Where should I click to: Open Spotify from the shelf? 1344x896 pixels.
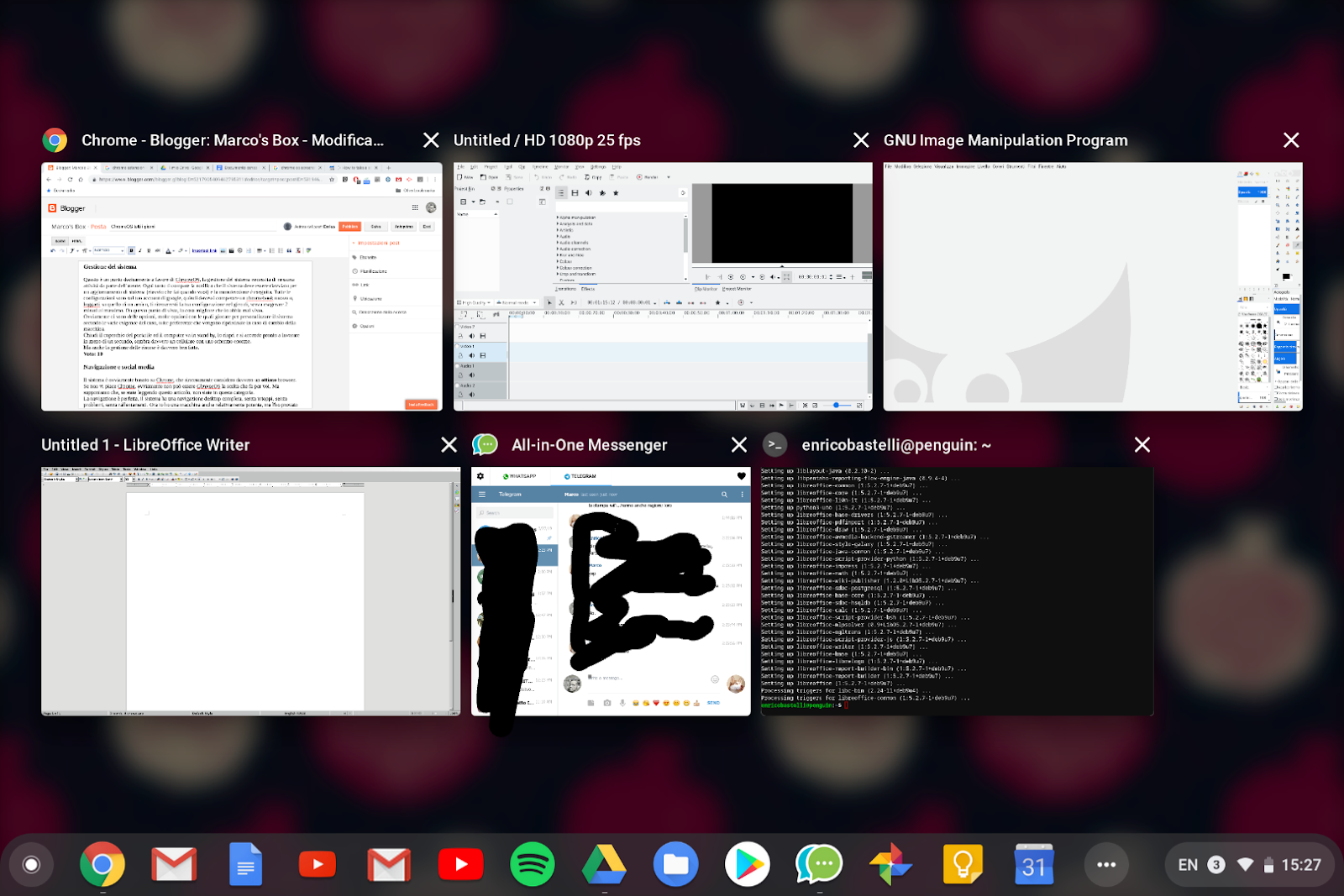533,864
